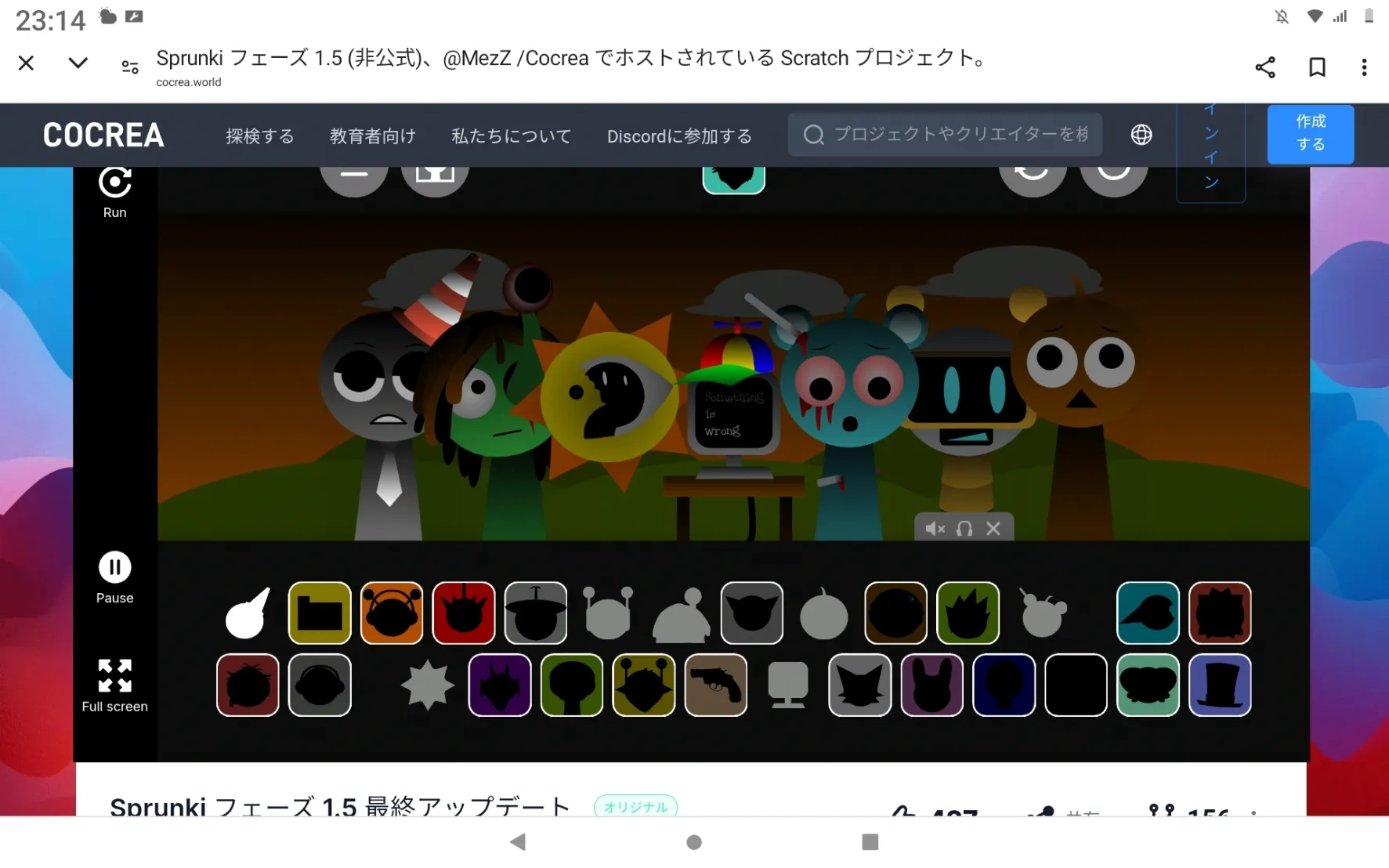Click the blue 作成する button
1389x868 pixels.
[1311, 133]
